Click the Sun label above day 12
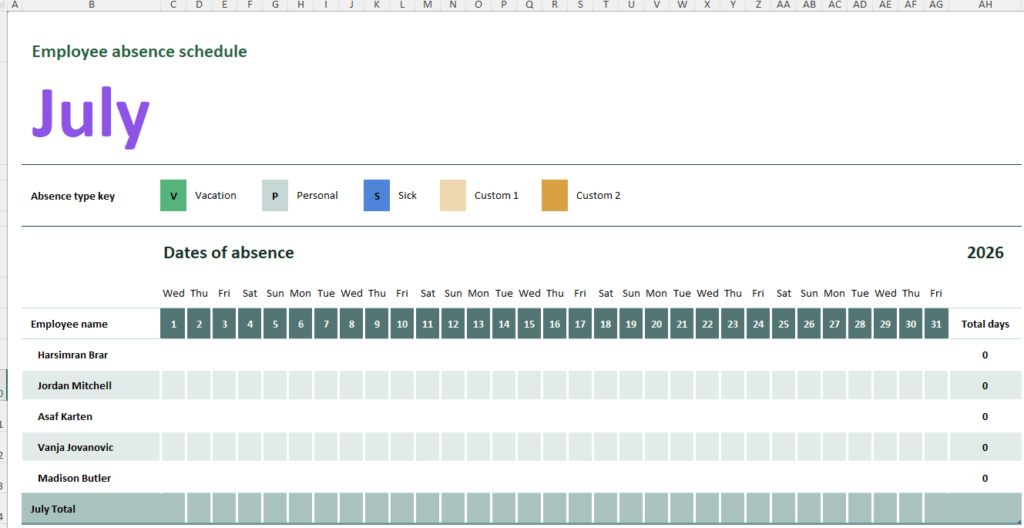 click(453, 293)
